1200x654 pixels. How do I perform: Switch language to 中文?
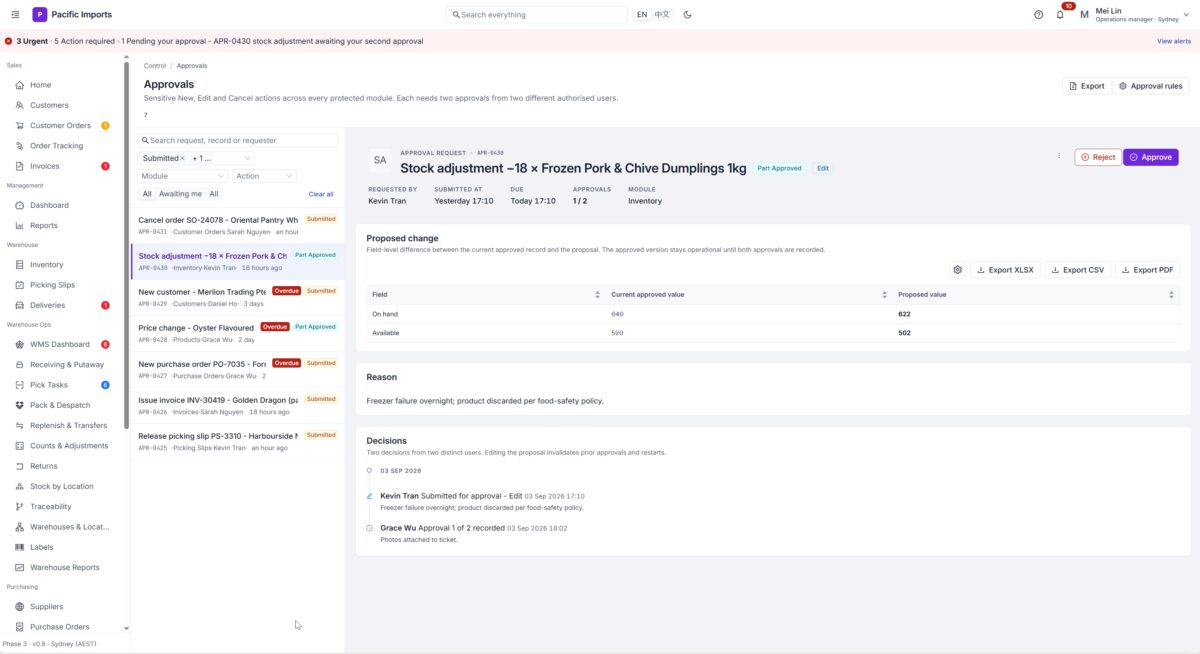point(662,14)
